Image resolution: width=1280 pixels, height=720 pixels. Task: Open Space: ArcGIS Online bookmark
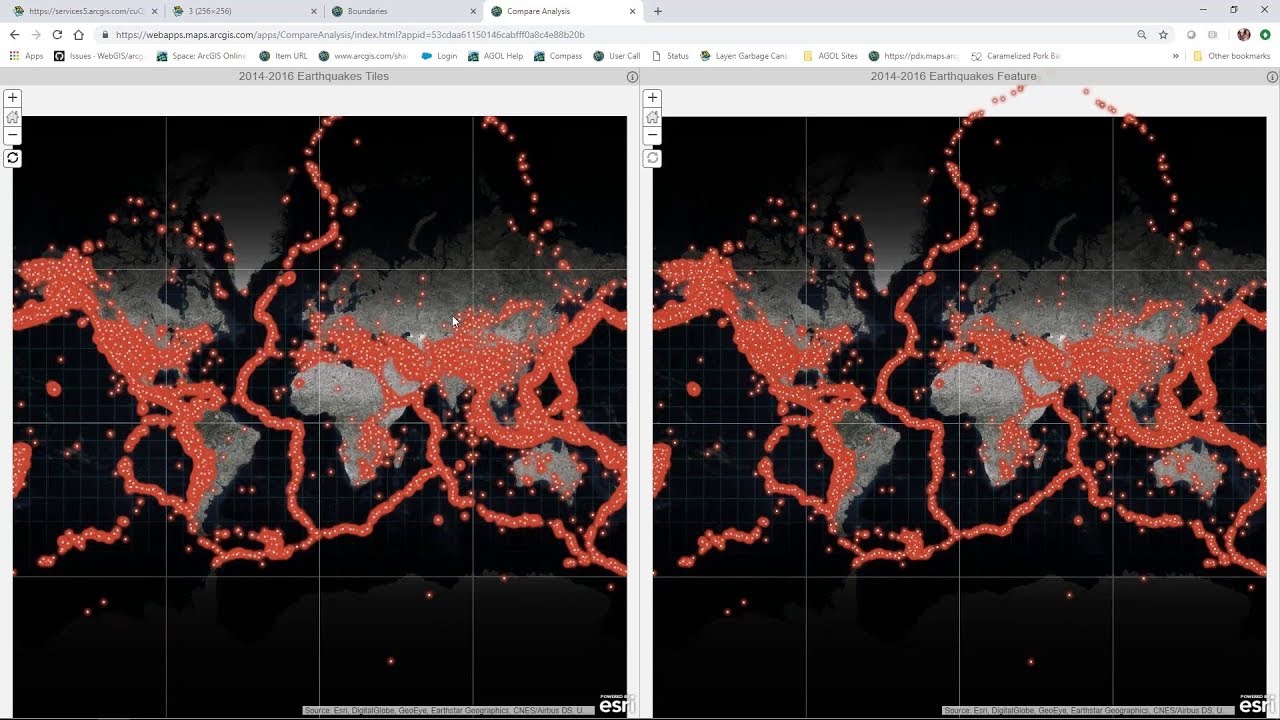[201, 56]
